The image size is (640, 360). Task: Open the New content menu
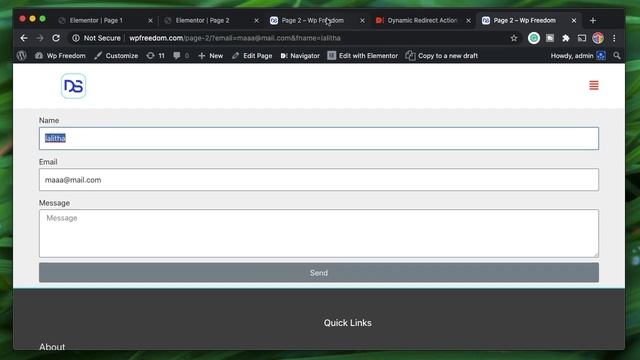[211, 56]
